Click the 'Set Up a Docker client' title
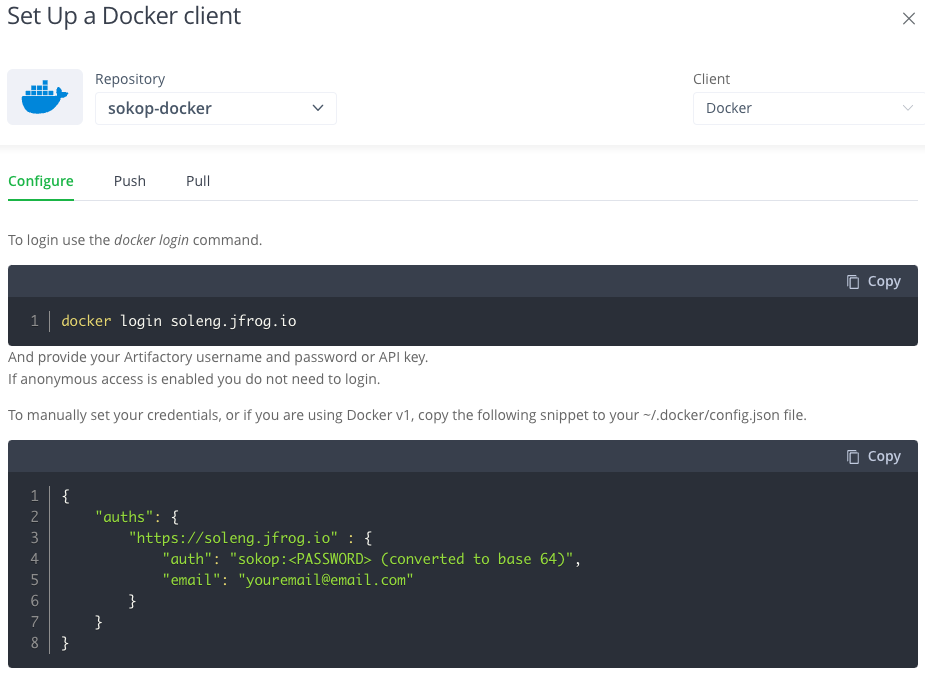The width and height of the screenshot is (925, 673). point(124,17)
